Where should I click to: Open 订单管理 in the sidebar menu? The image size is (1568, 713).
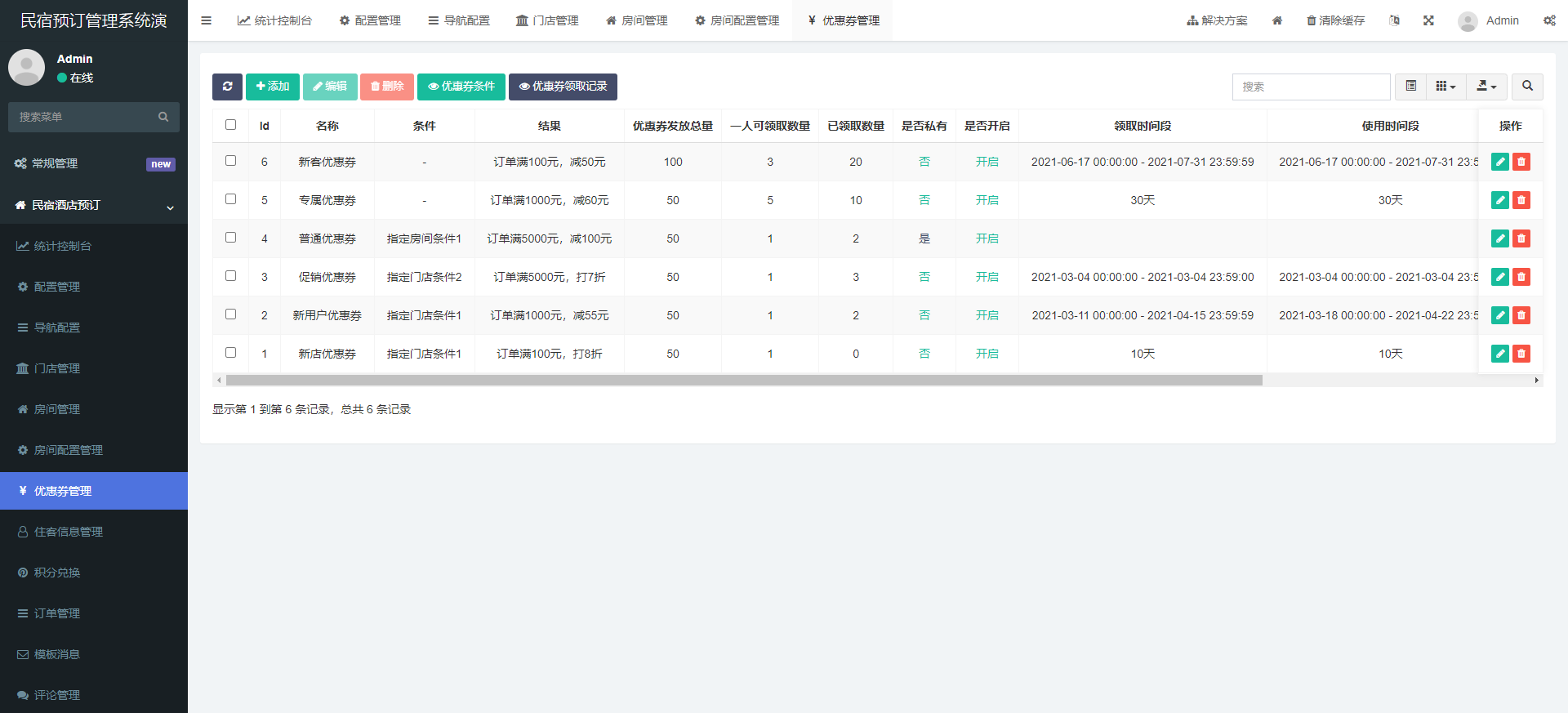57,613
